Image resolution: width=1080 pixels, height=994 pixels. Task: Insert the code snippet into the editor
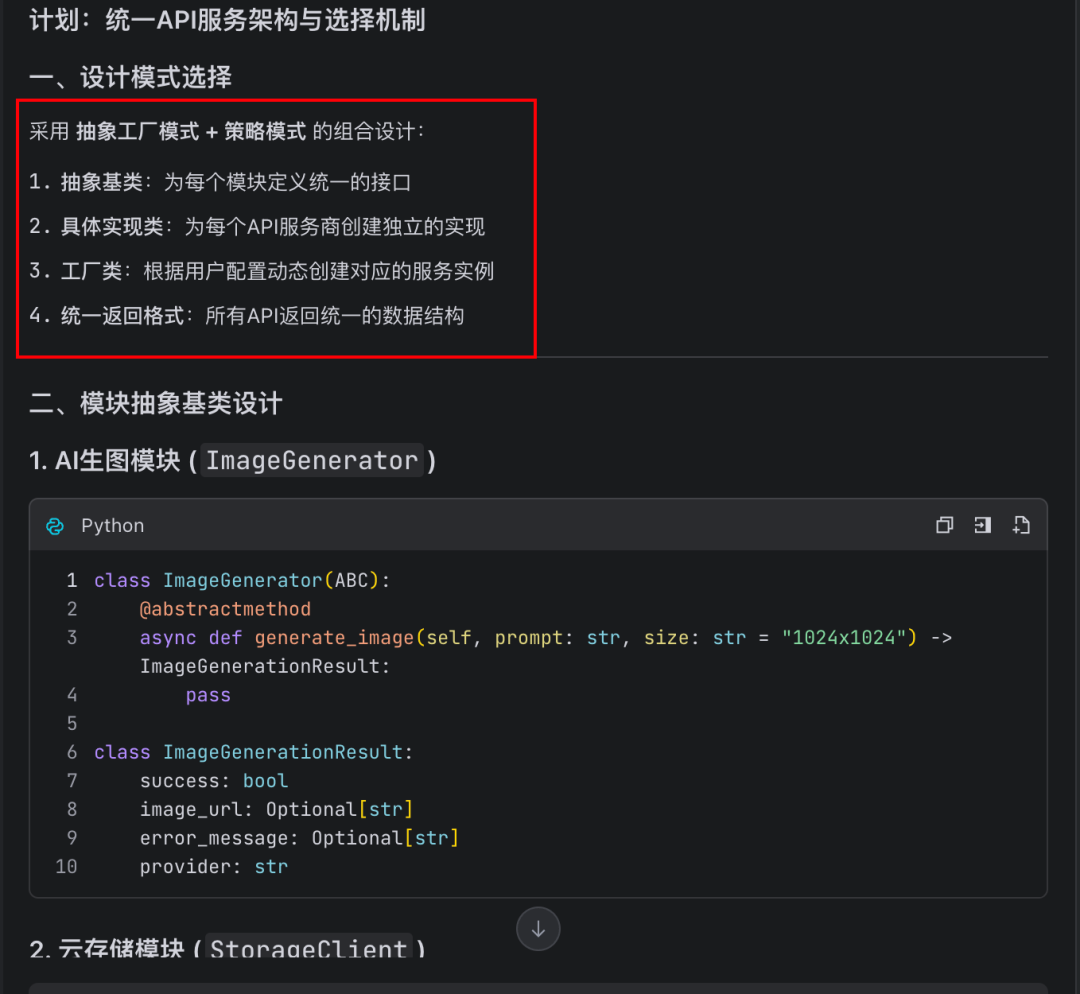click(982, 525)
